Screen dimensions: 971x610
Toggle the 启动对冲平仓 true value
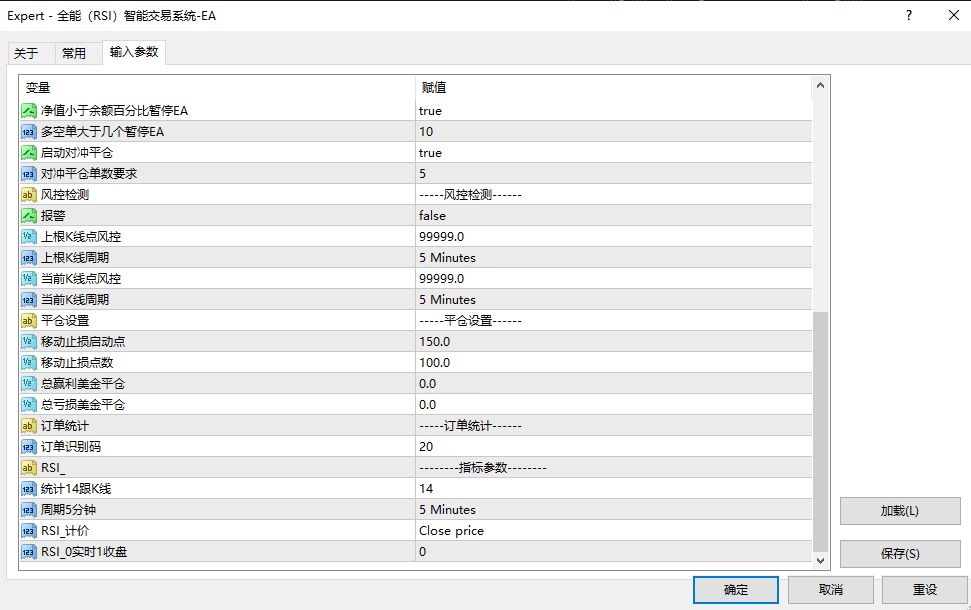coord(612,153)
